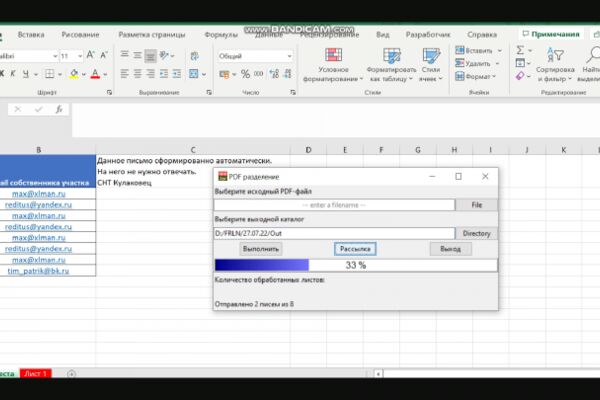The width and height of the screenshot is (600, 400).
Task: Open font color dropdown arrow
Action: click(x=105, y=74)
